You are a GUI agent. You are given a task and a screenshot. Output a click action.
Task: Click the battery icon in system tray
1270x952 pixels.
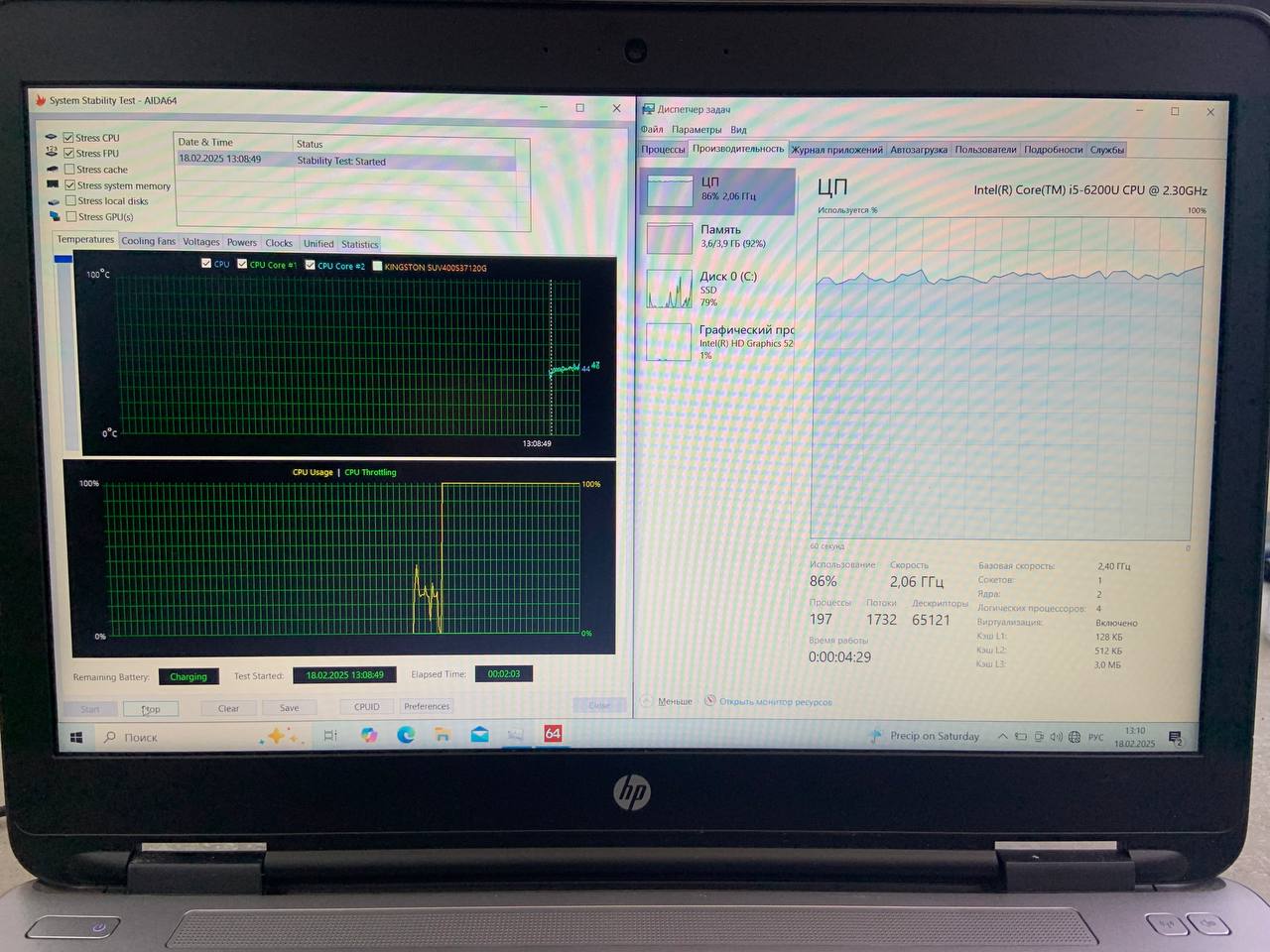pyautogui.click(x=1020, y=737)
